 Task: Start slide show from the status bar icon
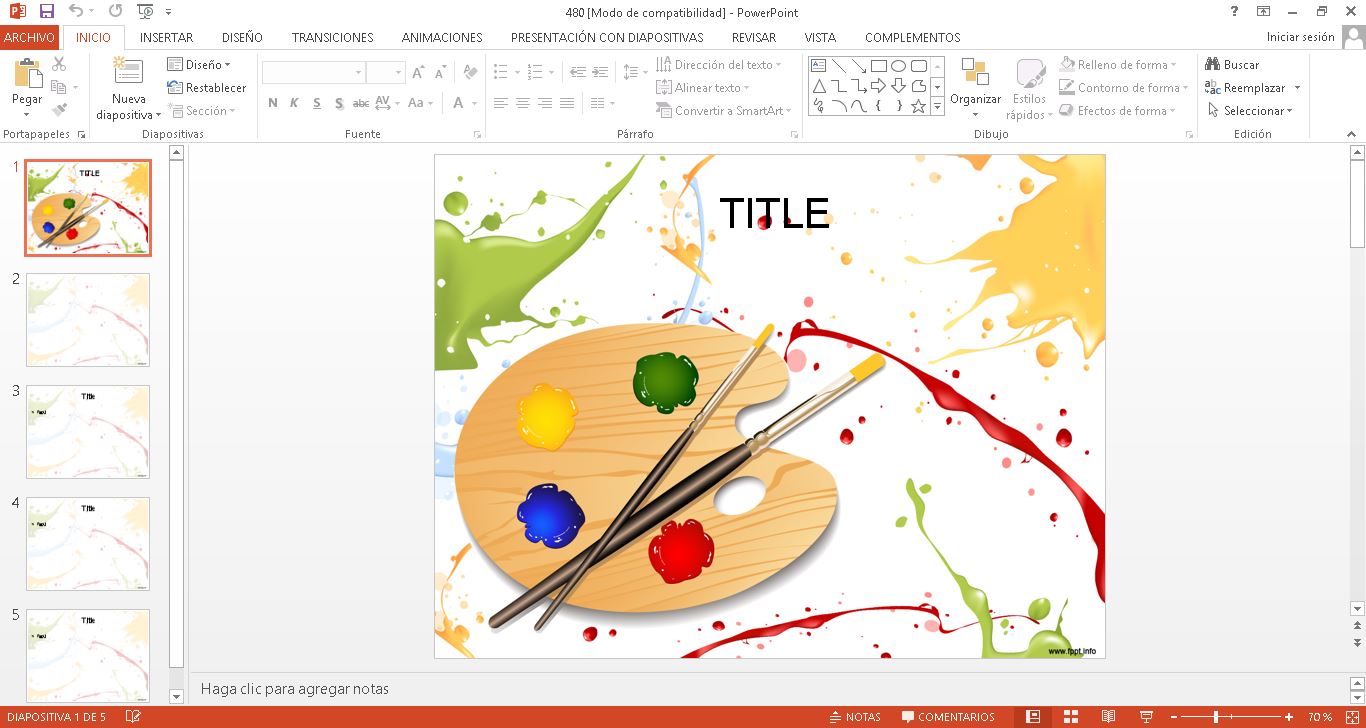[x=1145, y=717]
